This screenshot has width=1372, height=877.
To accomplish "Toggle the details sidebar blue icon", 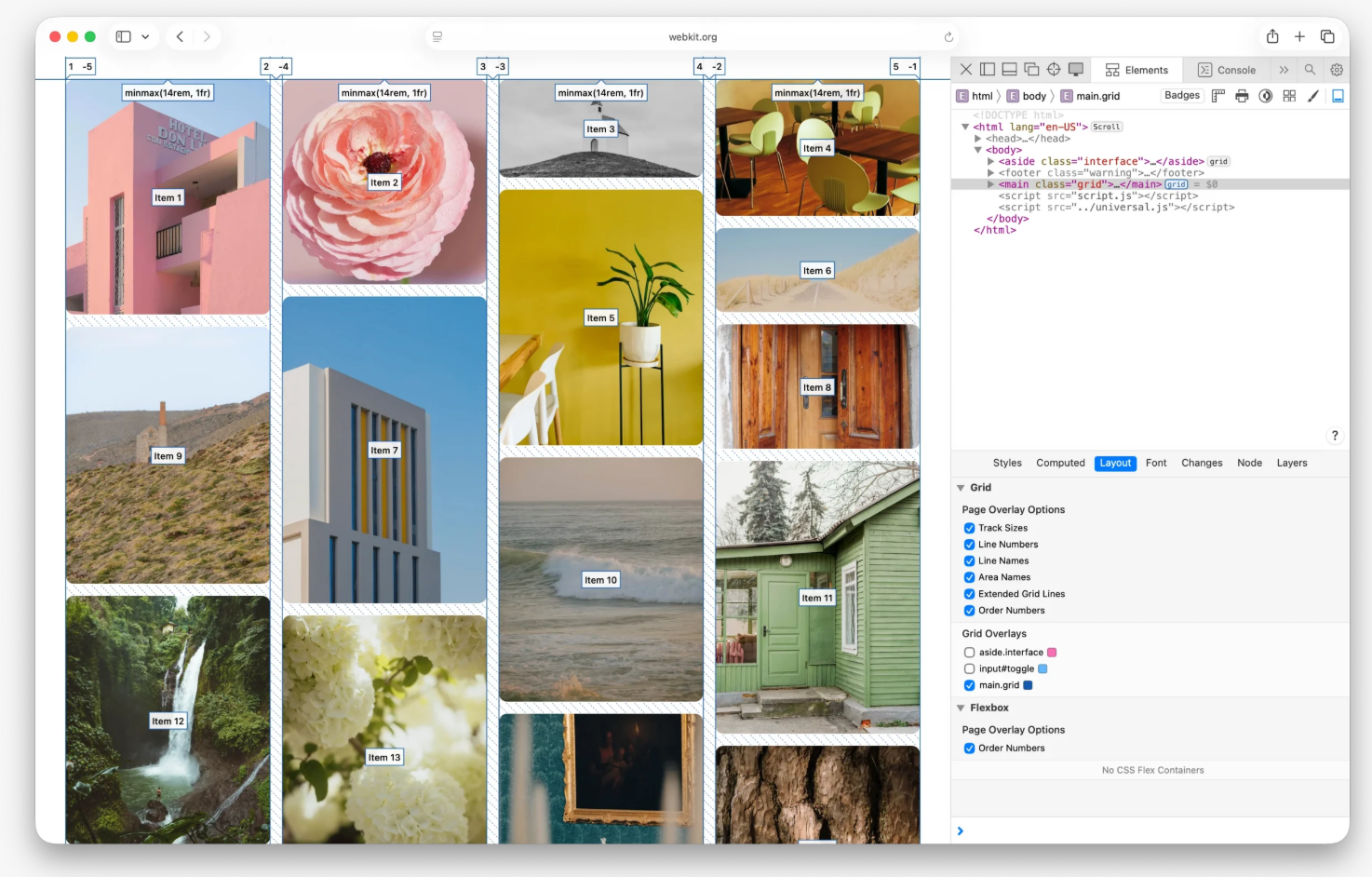I will point(1338,96).
